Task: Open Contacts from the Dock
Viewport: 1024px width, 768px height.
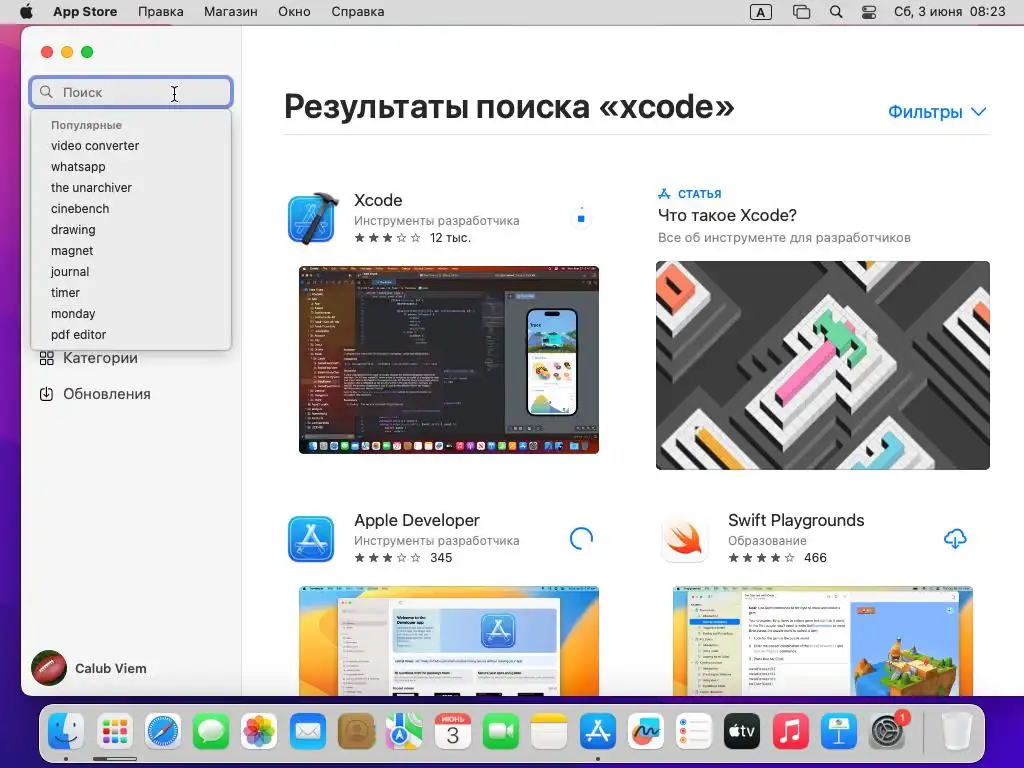Action: (356, 731)
